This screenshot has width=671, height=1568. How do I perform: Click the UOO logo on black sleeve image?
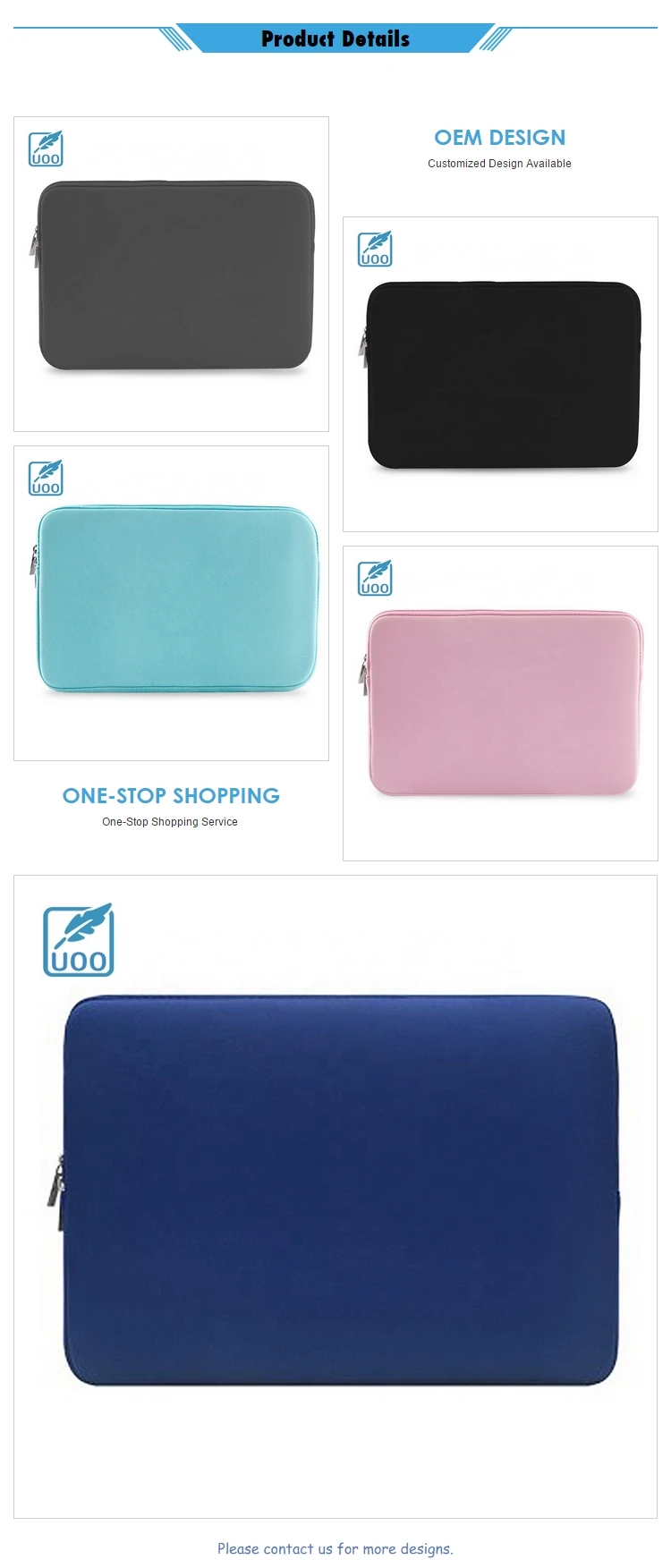(375, 249)
